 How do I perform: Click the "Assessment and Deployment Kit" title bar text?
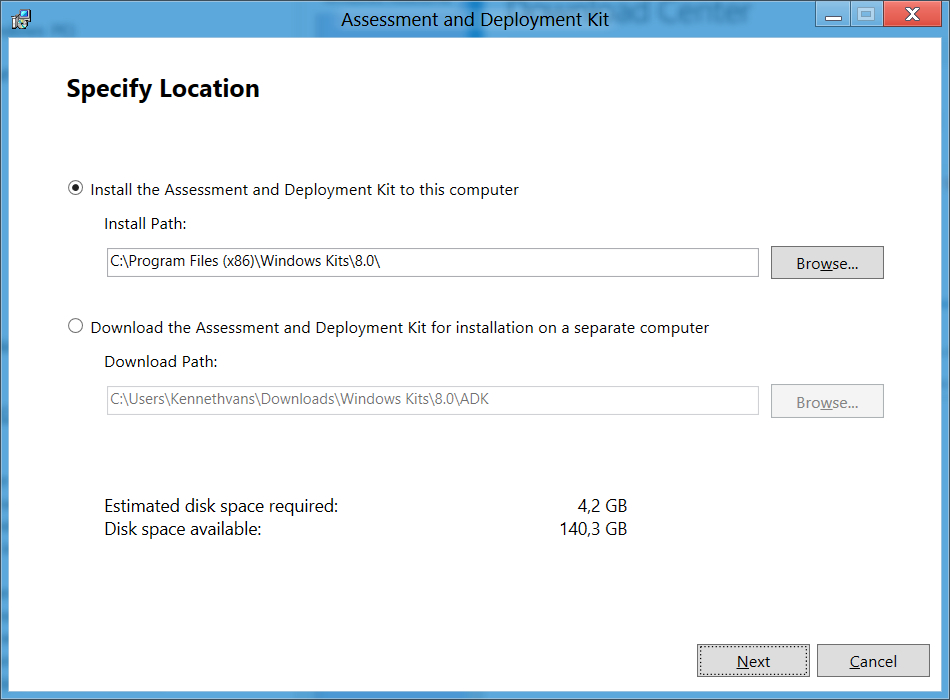[474, 19]
